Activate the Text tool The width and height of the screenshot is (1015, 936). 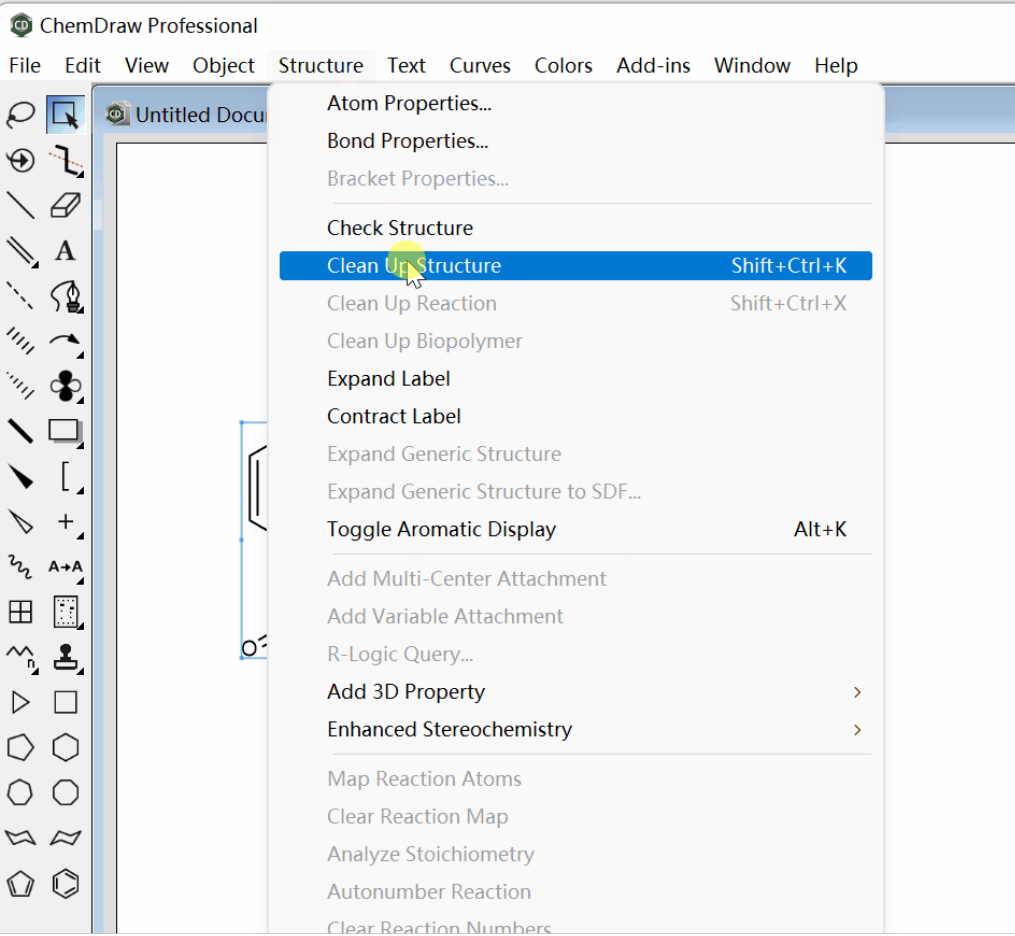pos(65,250)
